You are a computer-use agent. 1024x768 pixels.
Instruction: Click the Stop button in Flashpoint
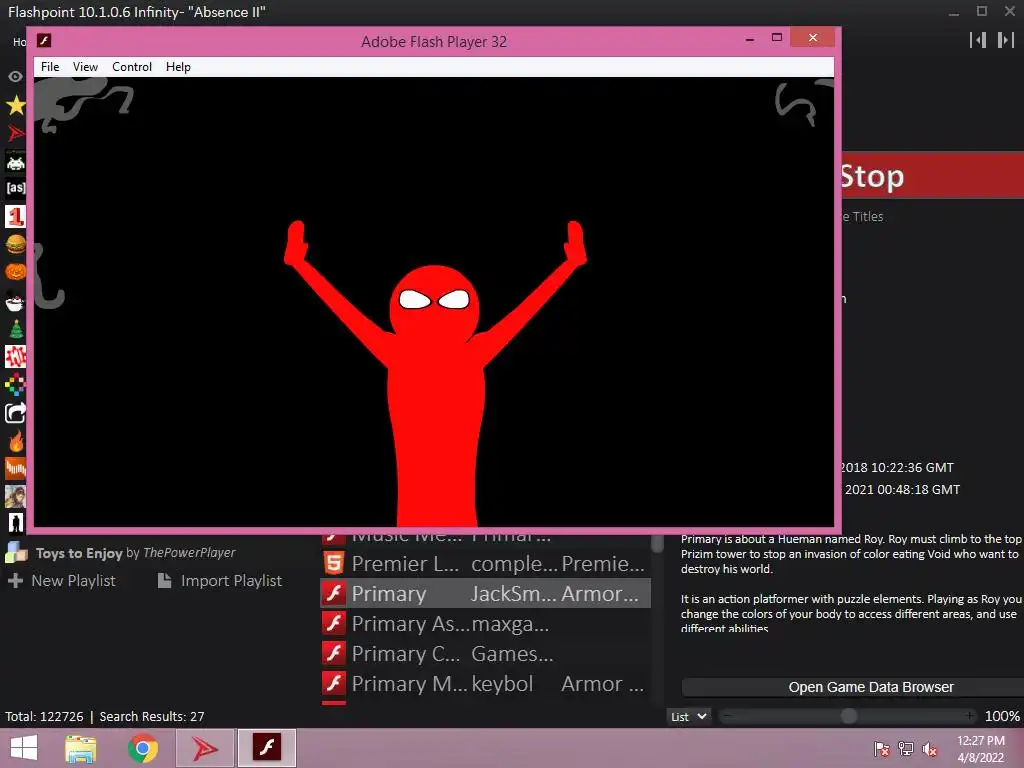tap(933, 176)
